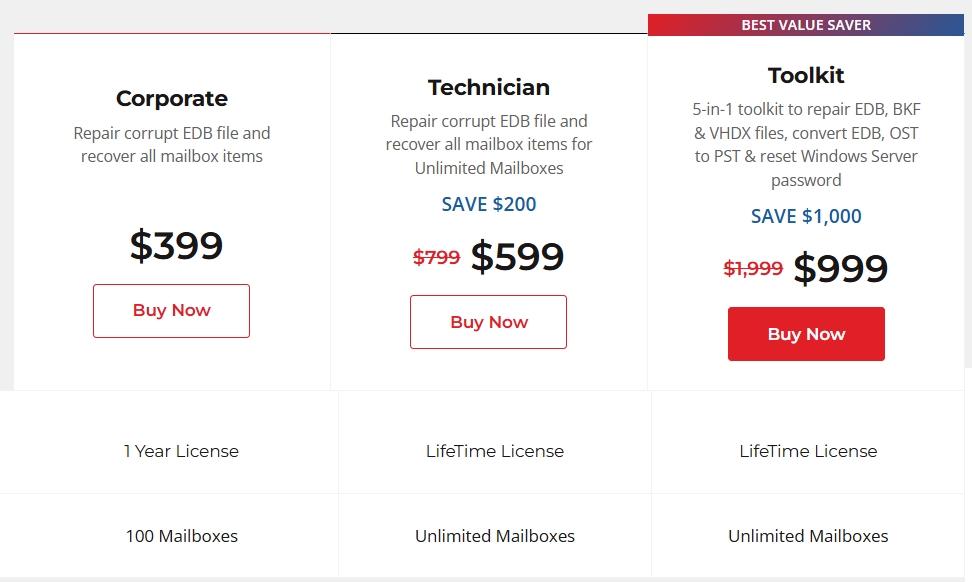Viewport: 972px width, 582px height.
Task: Click Buy Now under Corporate plan
Action: (171, 311)
